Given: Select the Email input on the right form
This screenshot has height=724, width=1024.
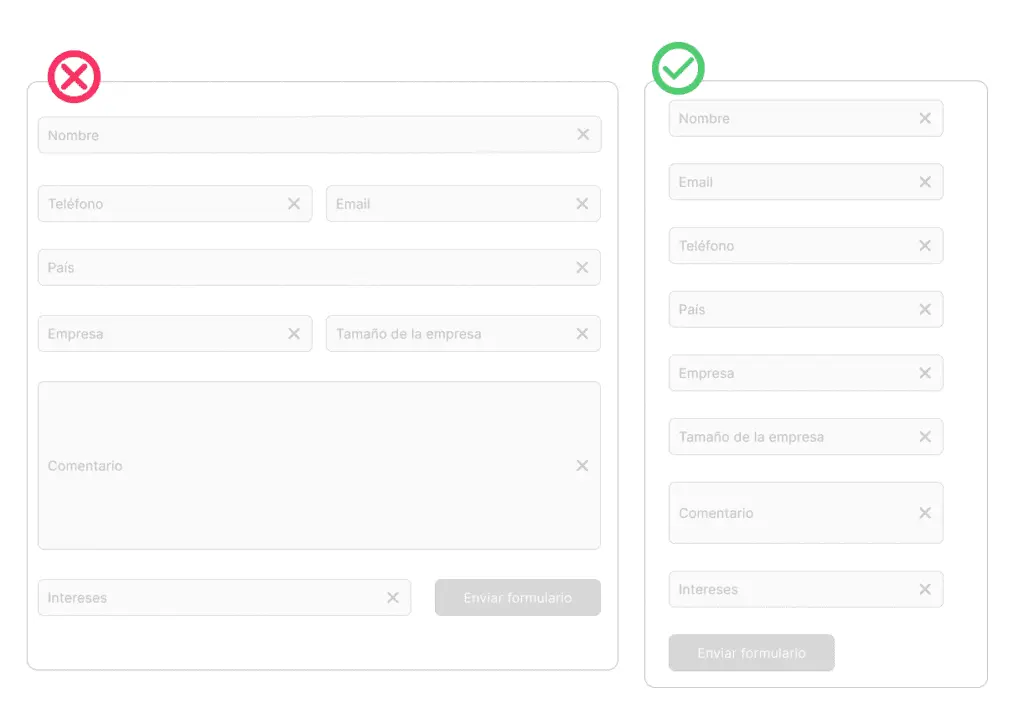Looking at the screenshot, I should pos(790,182).
